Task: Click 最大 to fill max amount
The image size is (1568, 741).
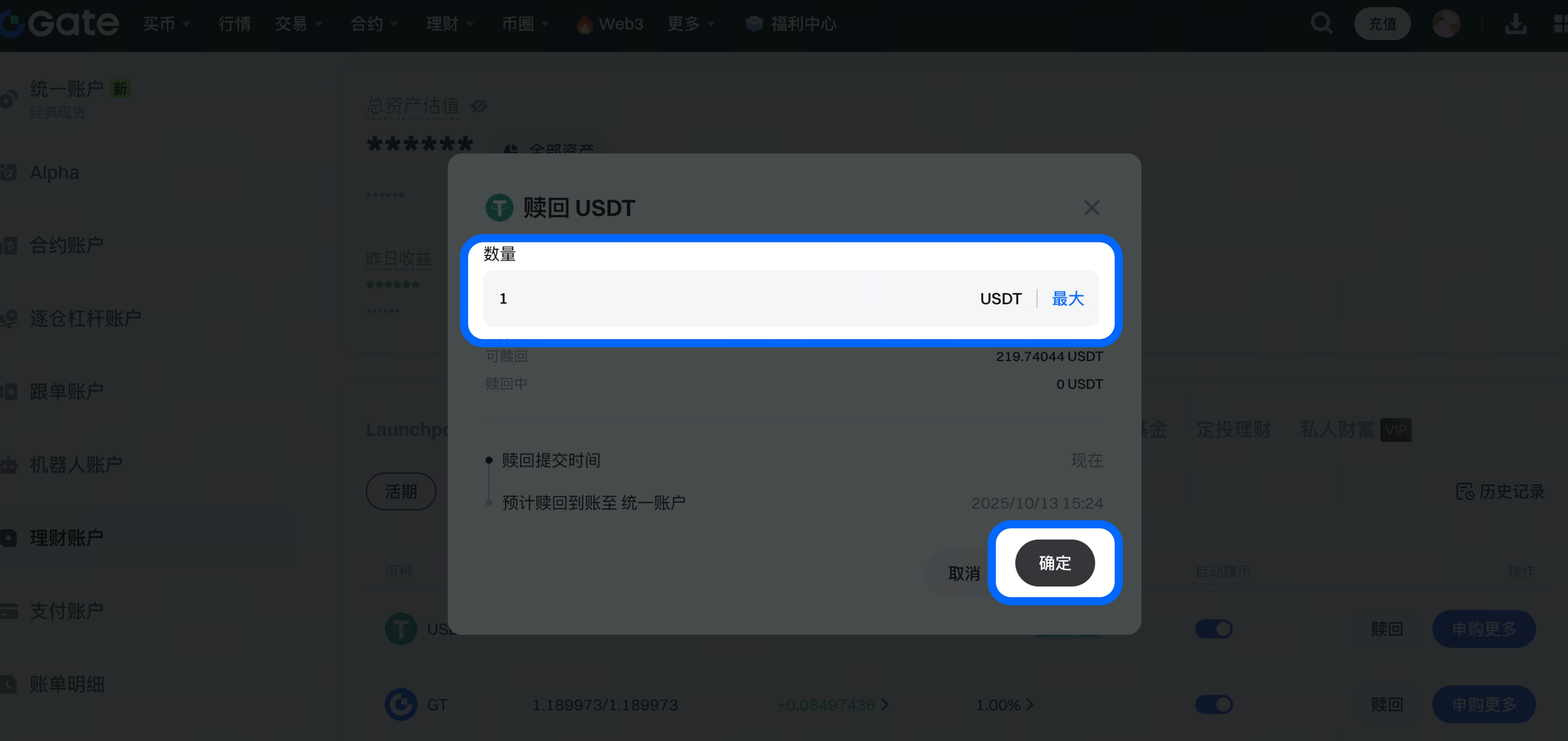Action: (1068, 298)
